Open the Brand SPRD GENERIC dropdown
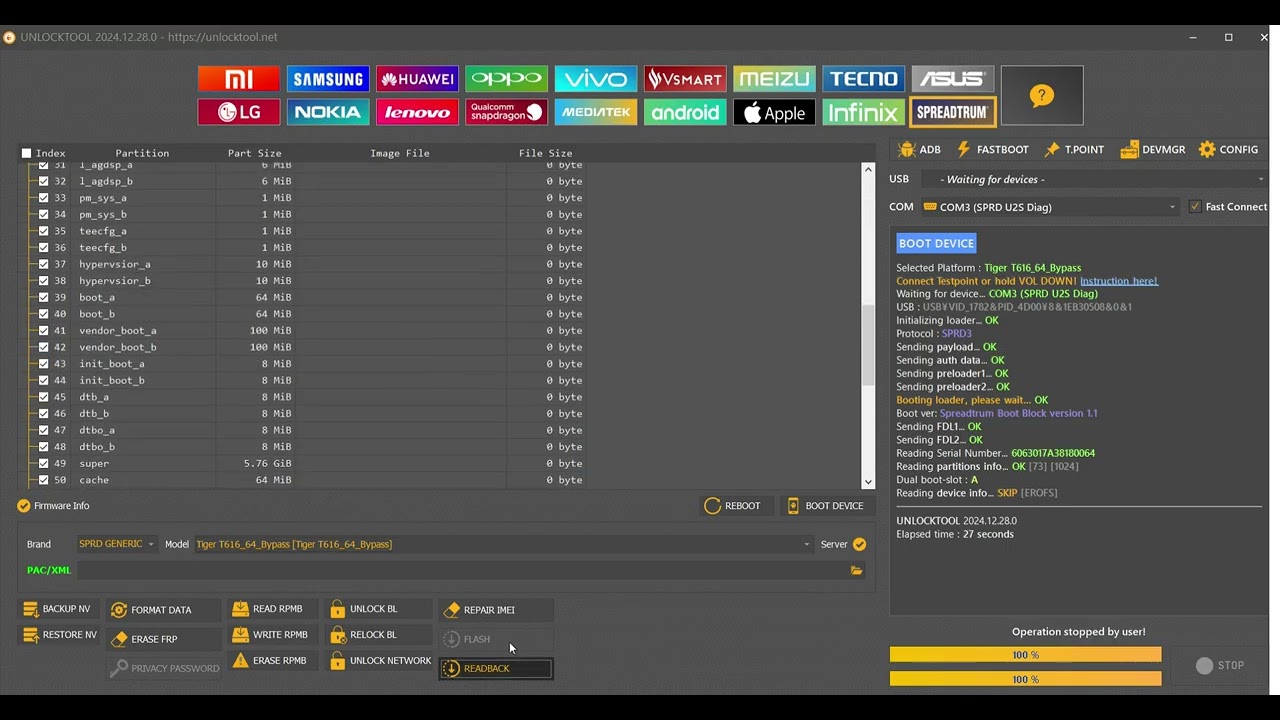The height and width of the screenshot is (720, 1280). (117, 544)
